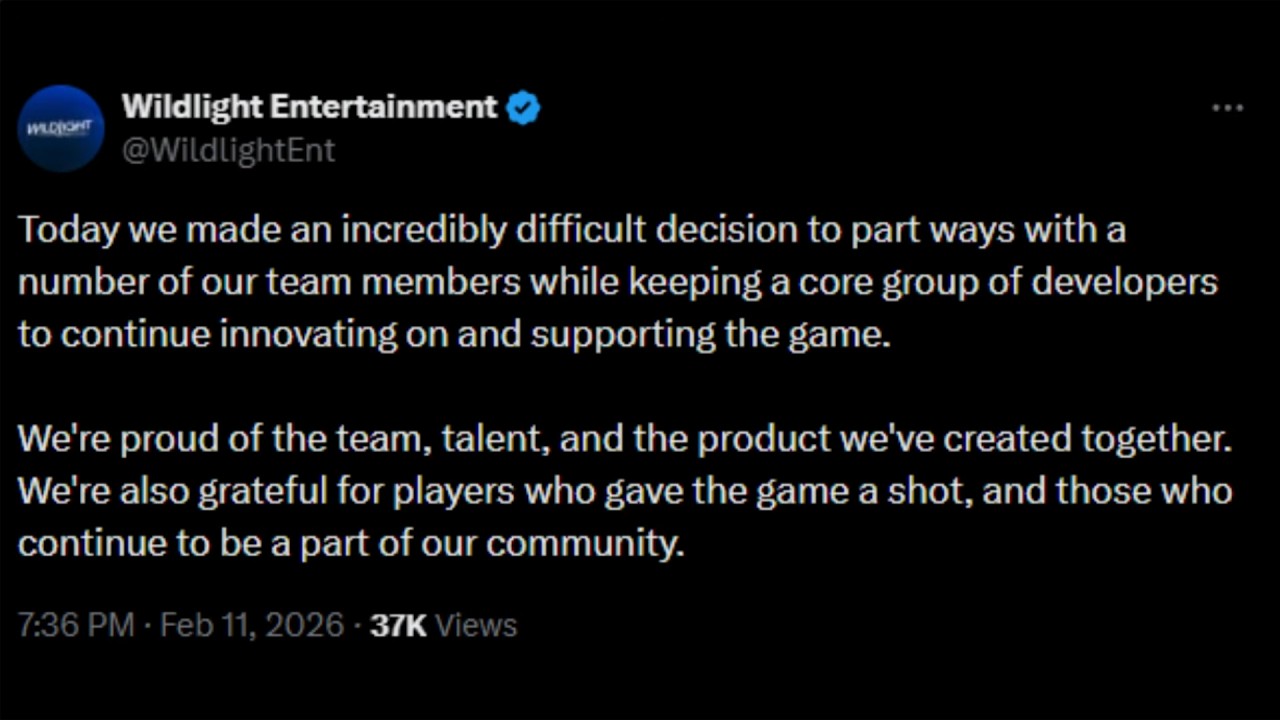This screenshot has height=720, width=1280.
Task: Open the 37K view count number
Action: [x=398, y=625]
